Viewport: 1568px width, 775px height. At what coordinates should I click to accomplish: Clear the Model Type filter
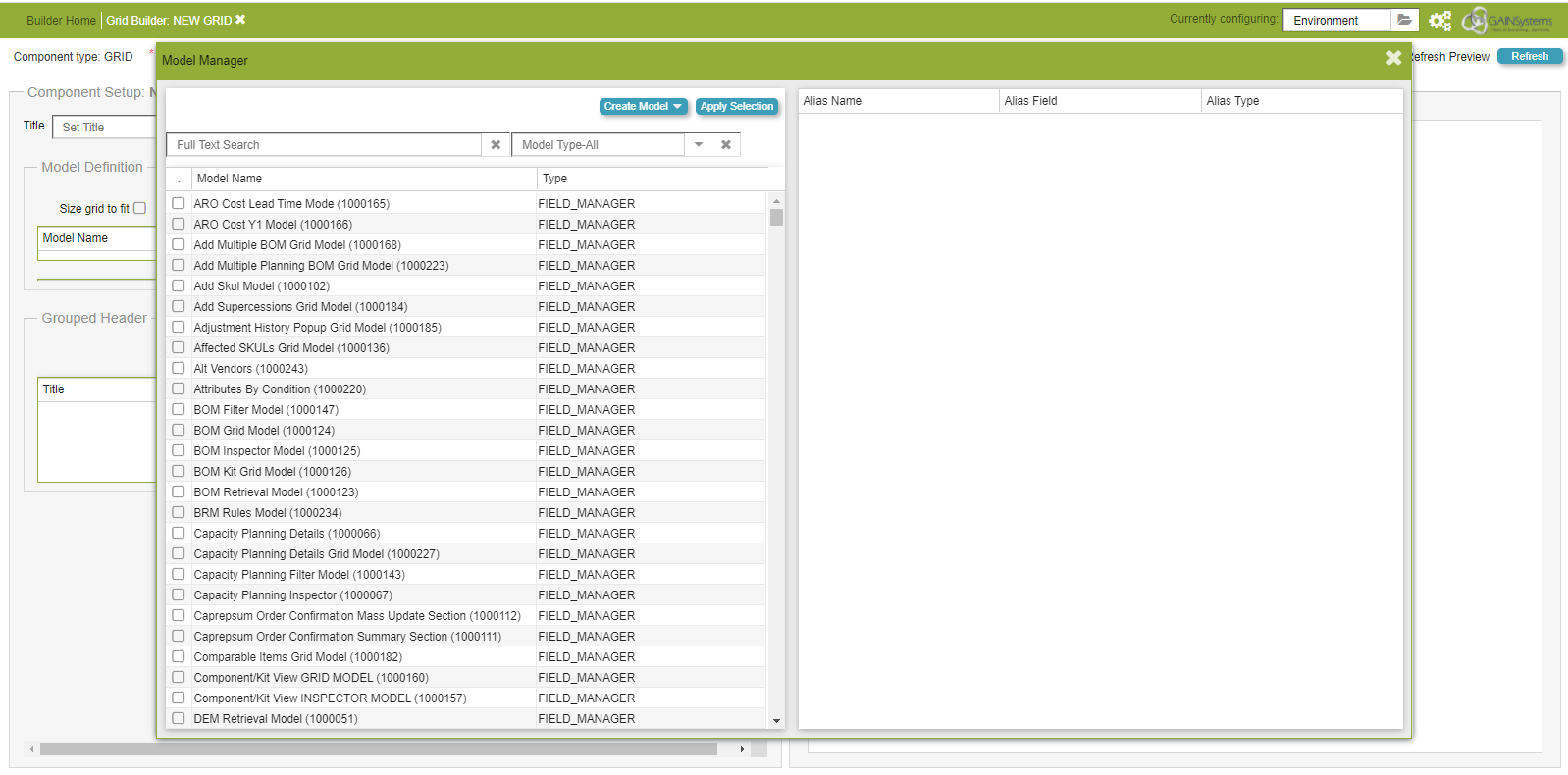tap(726, 145)
